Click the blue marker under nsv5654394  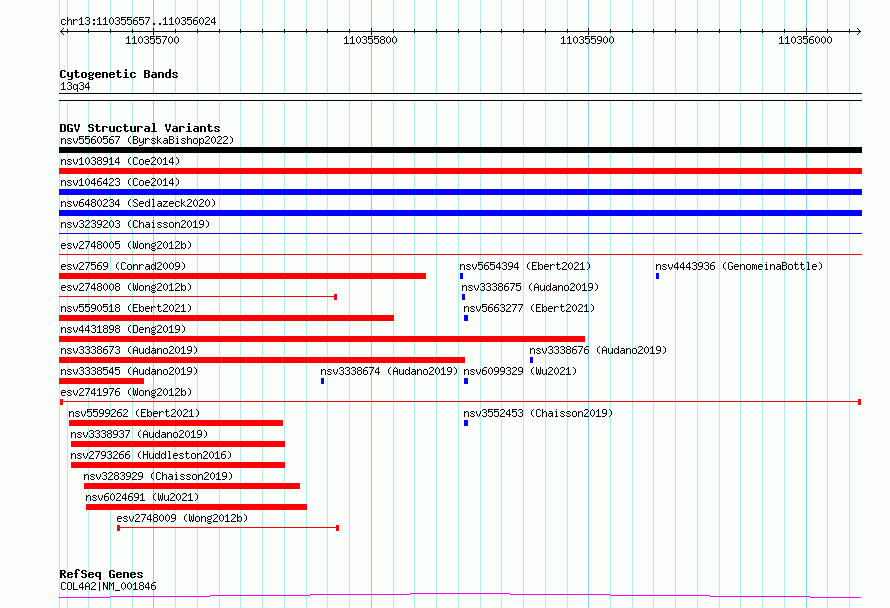pyautogui.click(x=461, y=276)
